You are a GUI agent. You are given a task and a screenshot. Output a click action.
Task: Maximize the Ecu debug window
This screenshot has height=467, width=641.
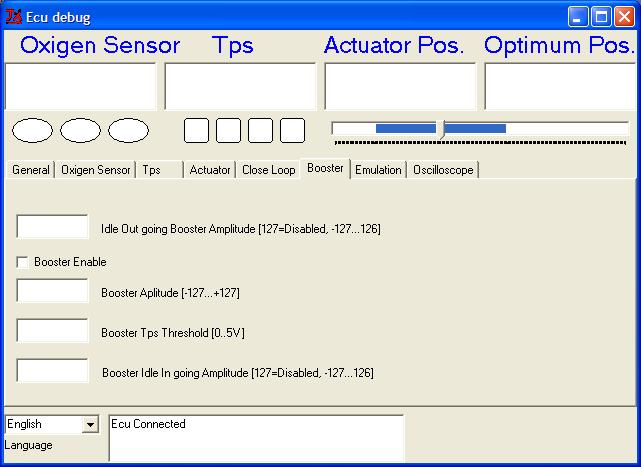[602, 16]
